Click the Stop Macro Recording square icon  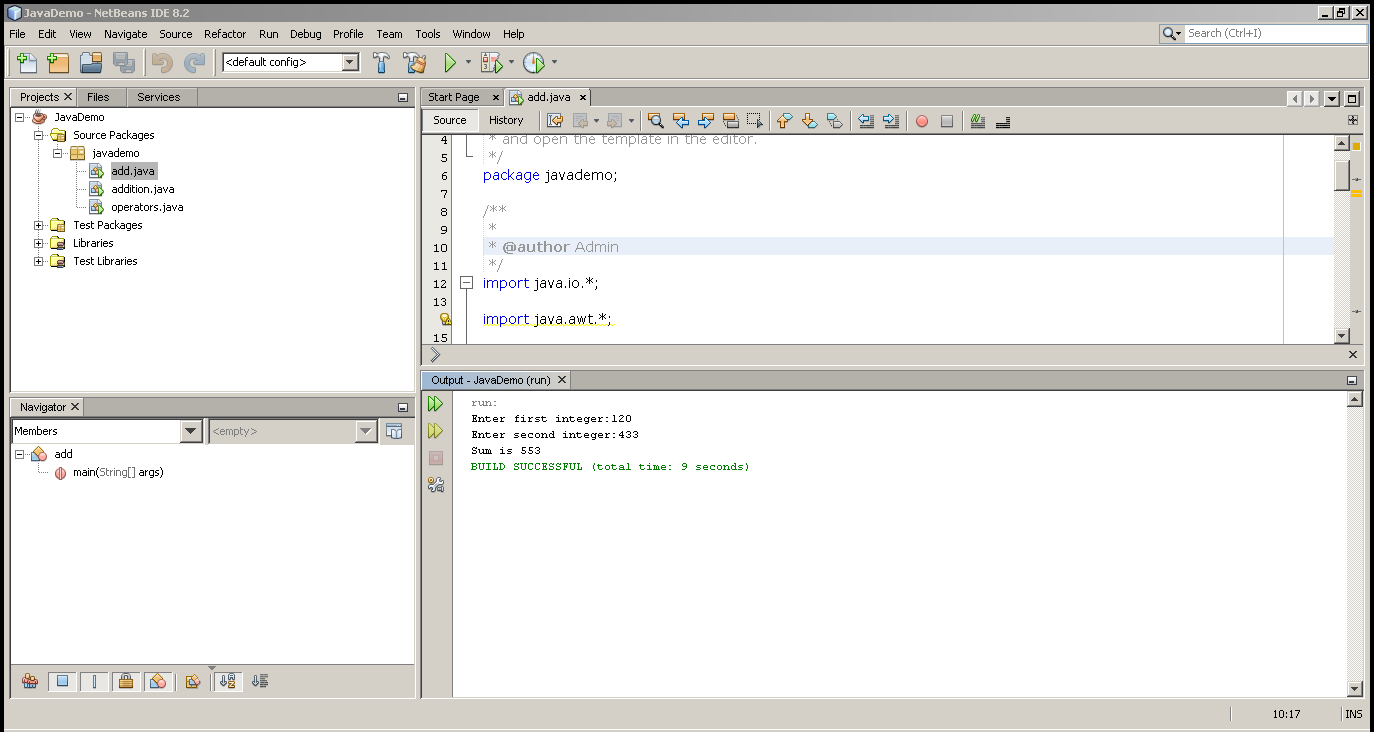tap(947, 121)
